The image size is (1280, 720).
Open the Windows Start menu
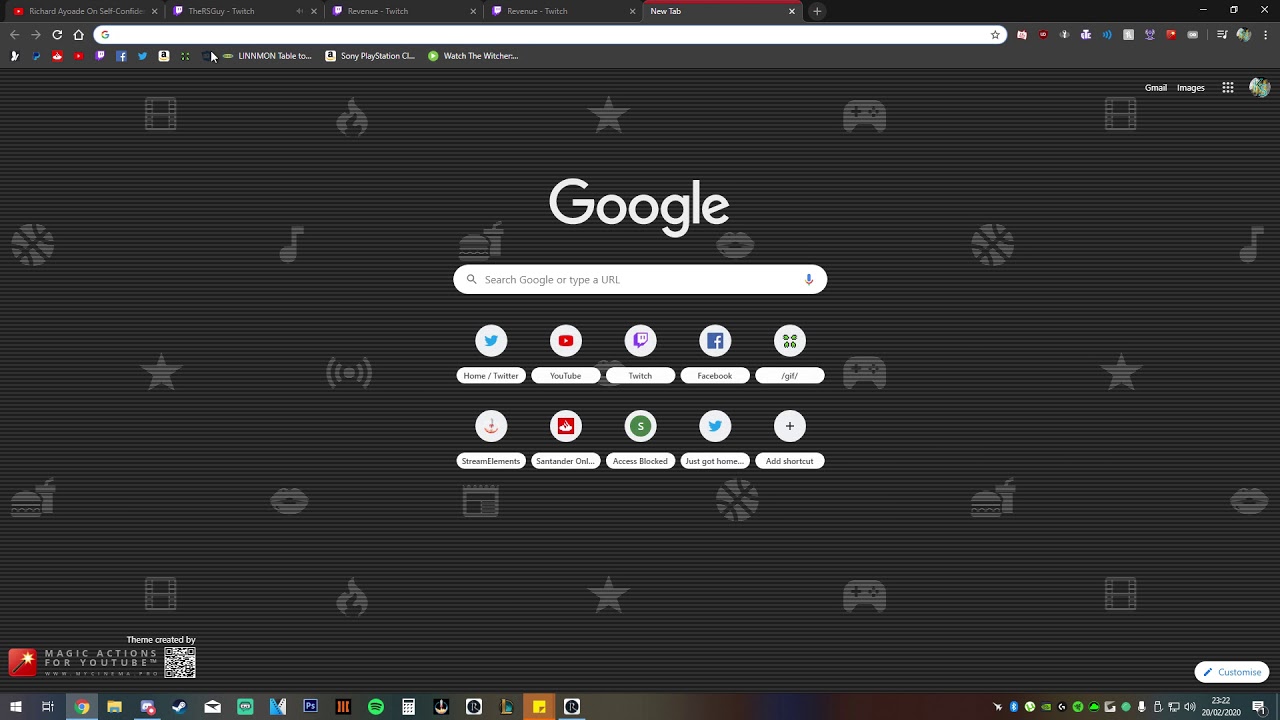tap(15, 707)
